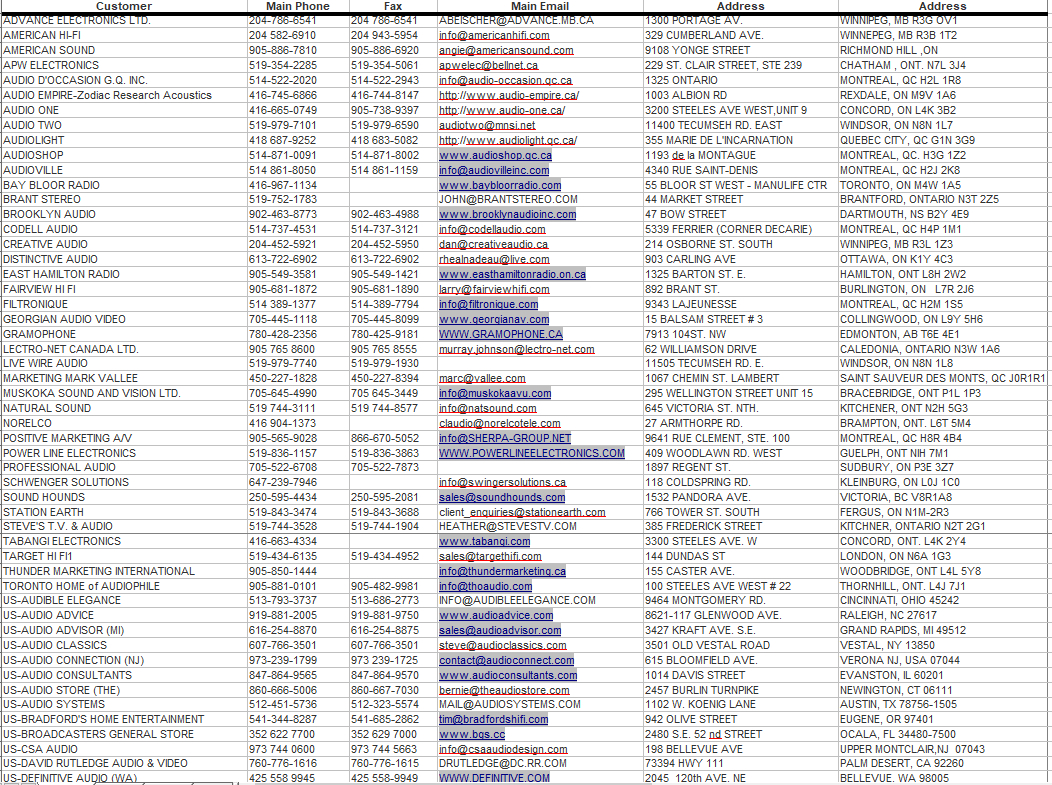This screenshot has width=1052, height=785.
Task: Open the contact@audioconnect.com link
Action: pyautogui.click(x=507, y=660)
